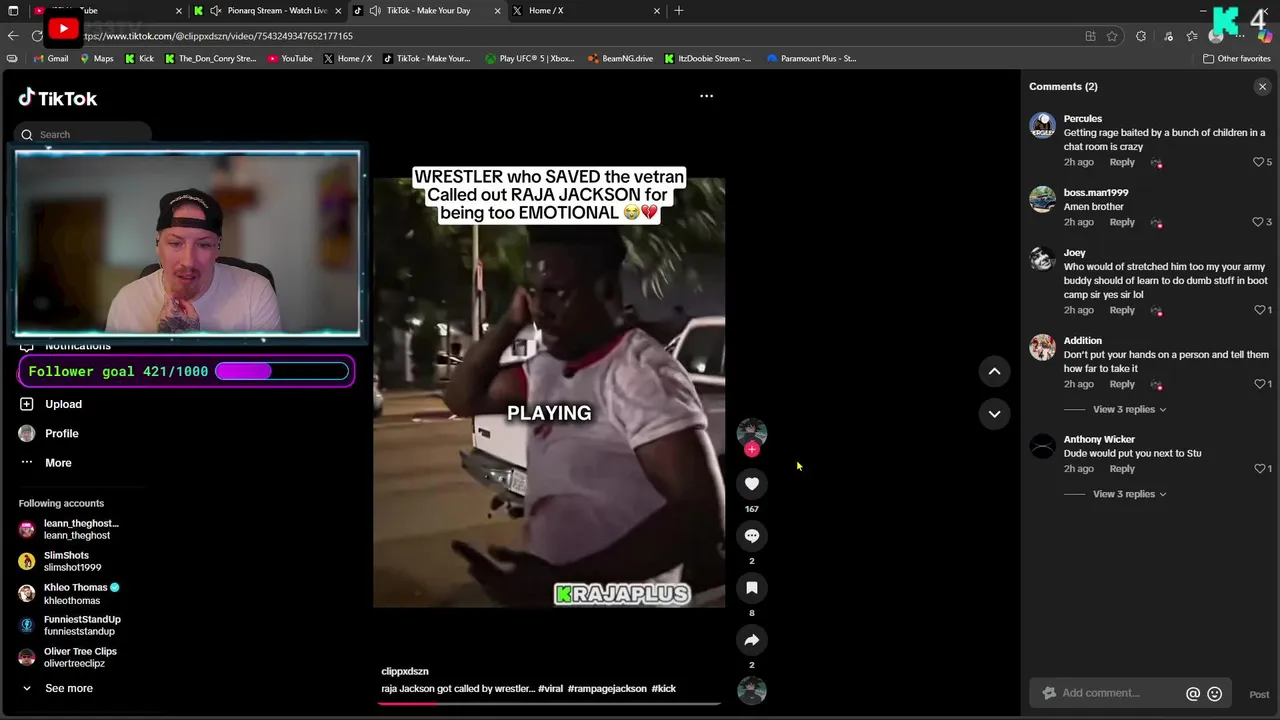Open the emoji picker in comment box

[x=1215, y=694]
